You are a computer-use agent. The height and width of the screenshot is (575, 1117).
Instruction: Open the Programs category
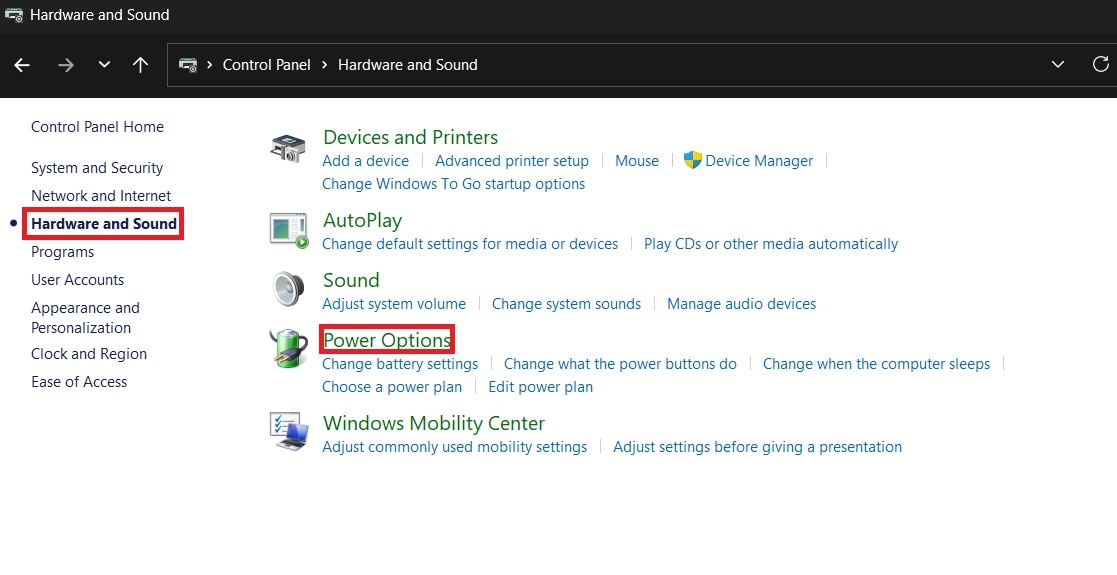[x=63, y=252]
